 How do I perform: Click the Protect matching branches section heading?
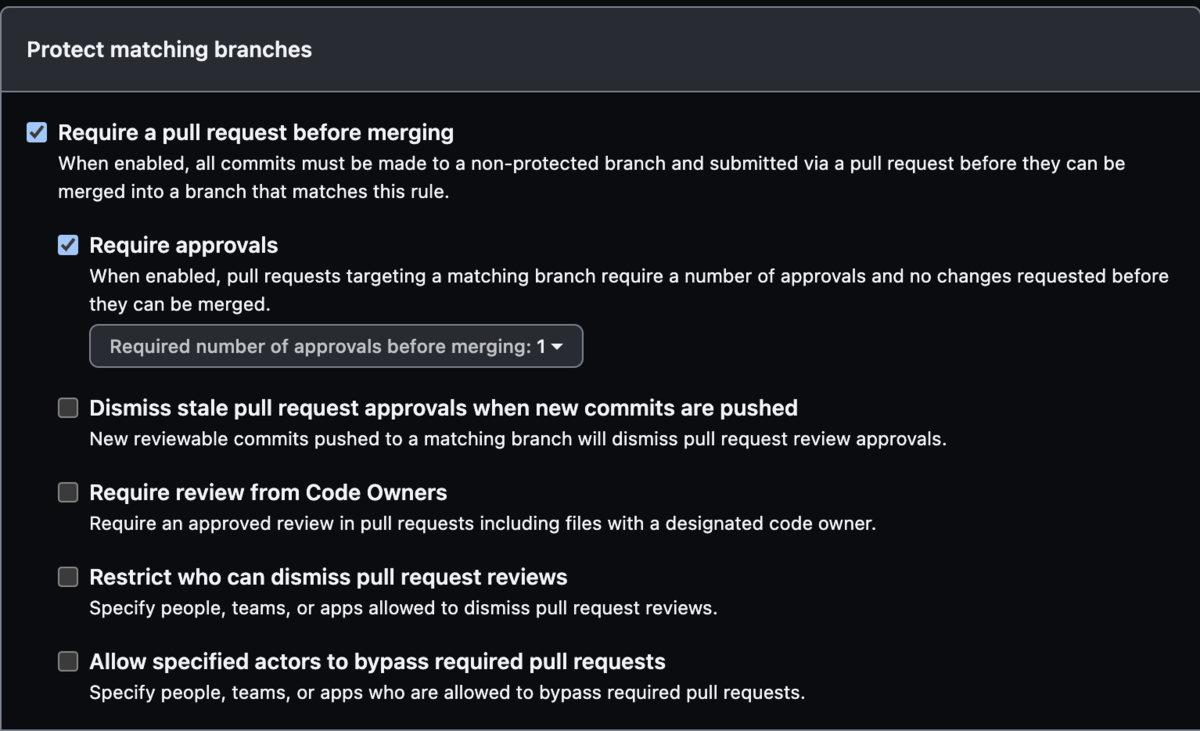click(x=169, y=49)
